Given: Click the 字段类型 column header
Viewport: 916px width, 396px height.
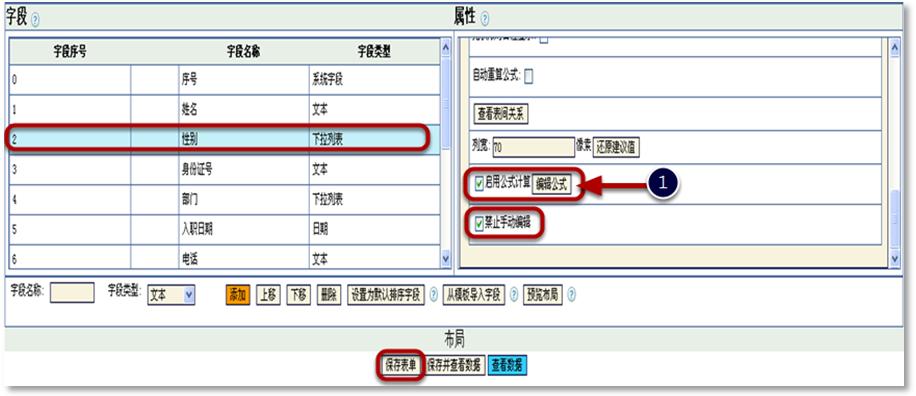Looking at the screenshot, I should pyautogui.click(x=374, y=52).
